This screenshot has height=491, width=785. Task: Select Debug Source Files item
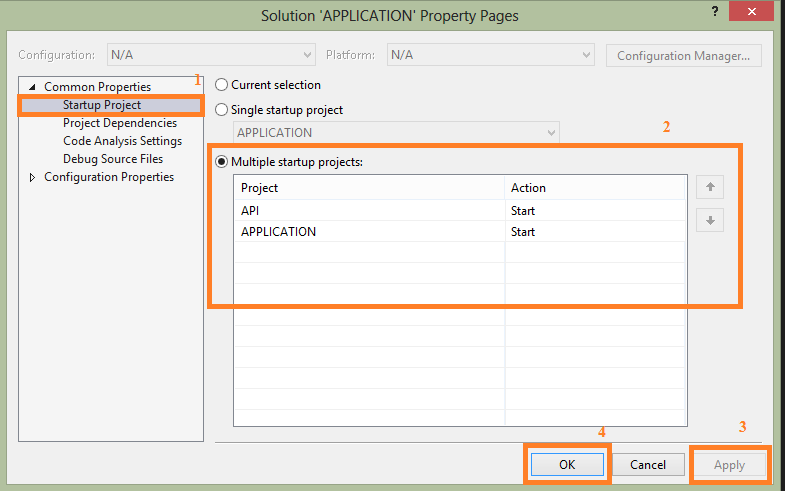coord(112,159)
